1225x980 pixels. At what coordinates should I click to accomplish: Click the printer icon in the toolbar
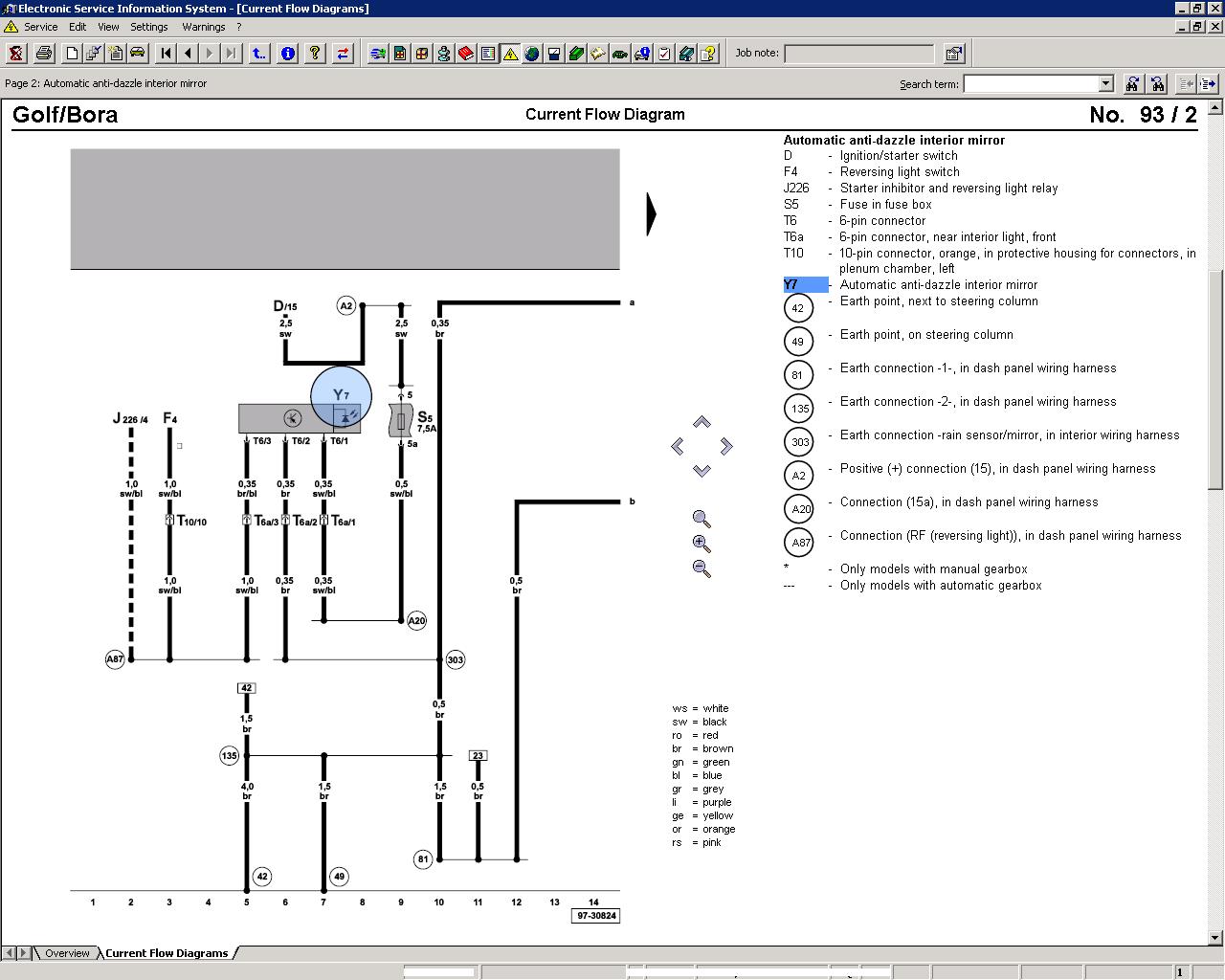43,54
